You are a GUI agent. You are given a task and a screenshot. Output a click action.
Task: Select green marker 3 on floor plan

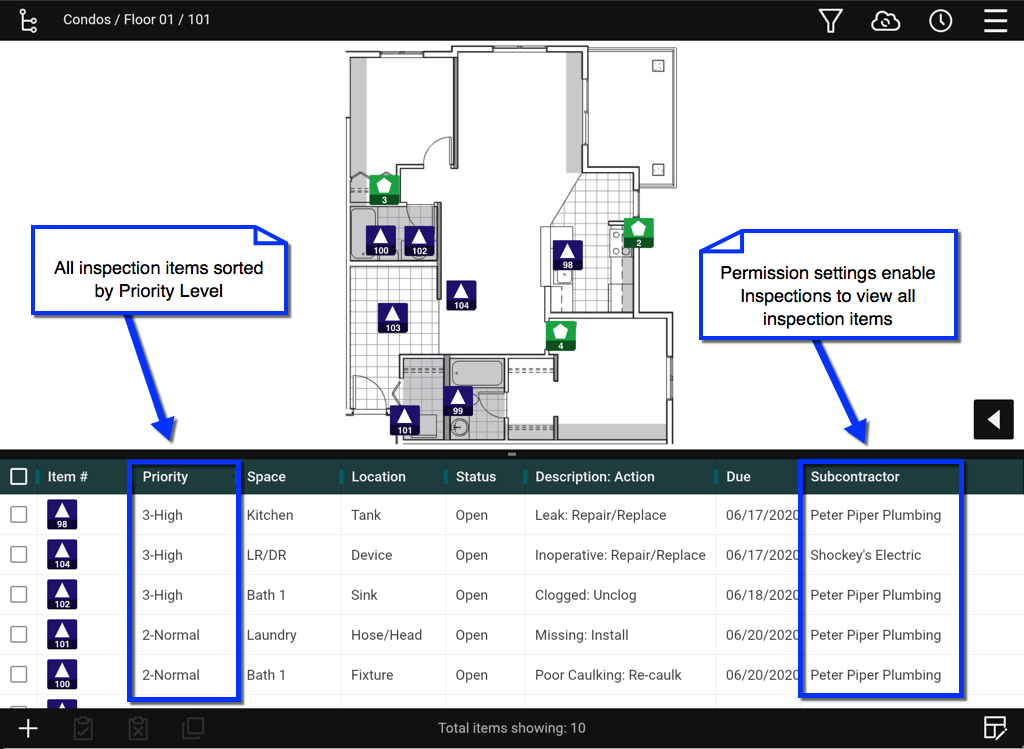[384, 189]
